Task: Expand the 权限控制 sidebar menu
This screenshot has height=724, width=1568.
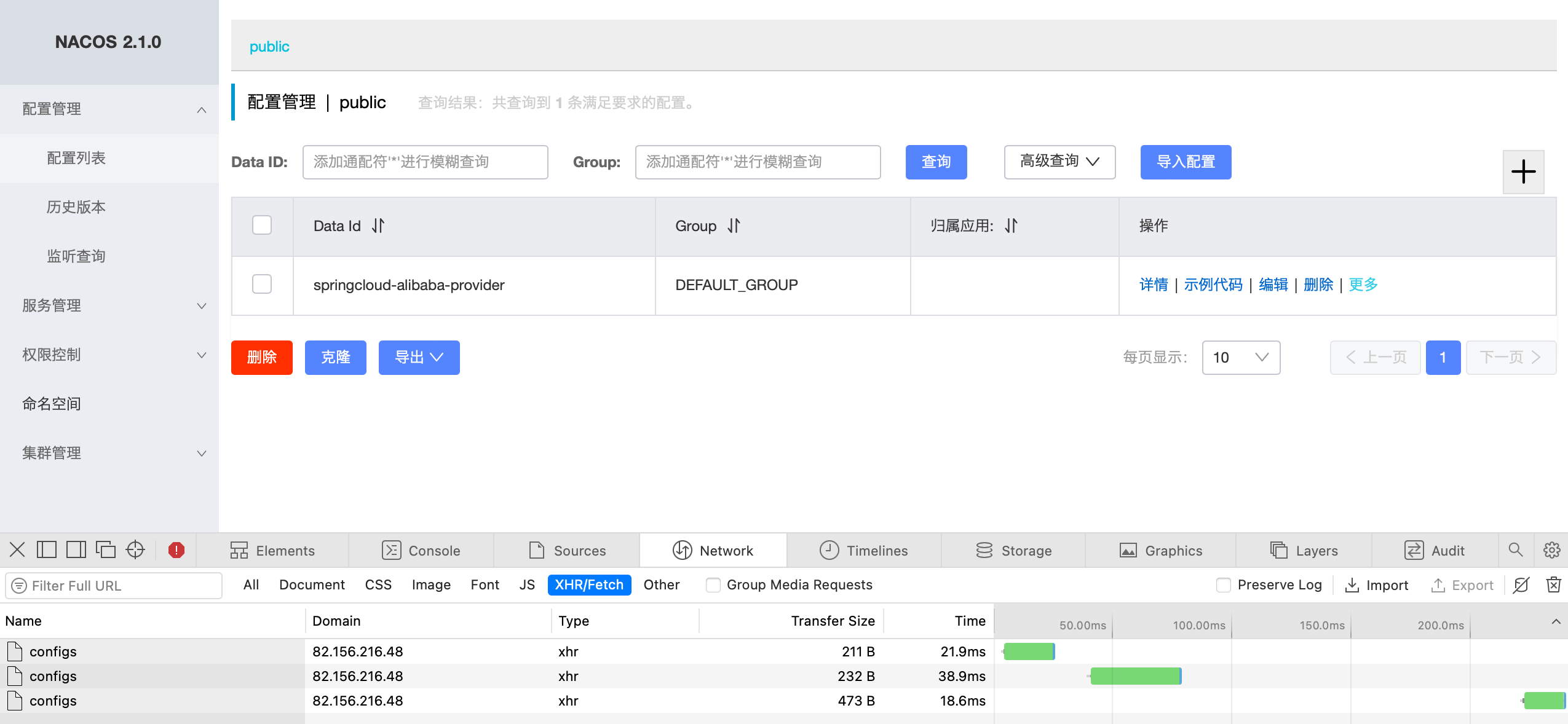Action: coord(109,355)
